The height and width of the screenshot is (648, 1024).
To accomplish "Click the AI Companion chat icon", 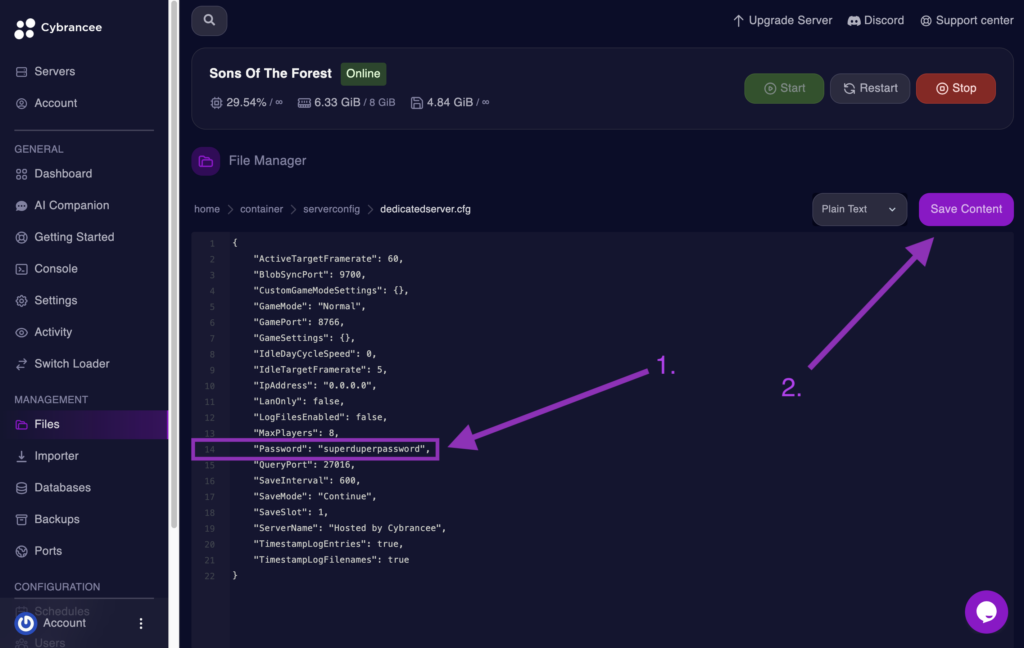I will pos(22,206).
